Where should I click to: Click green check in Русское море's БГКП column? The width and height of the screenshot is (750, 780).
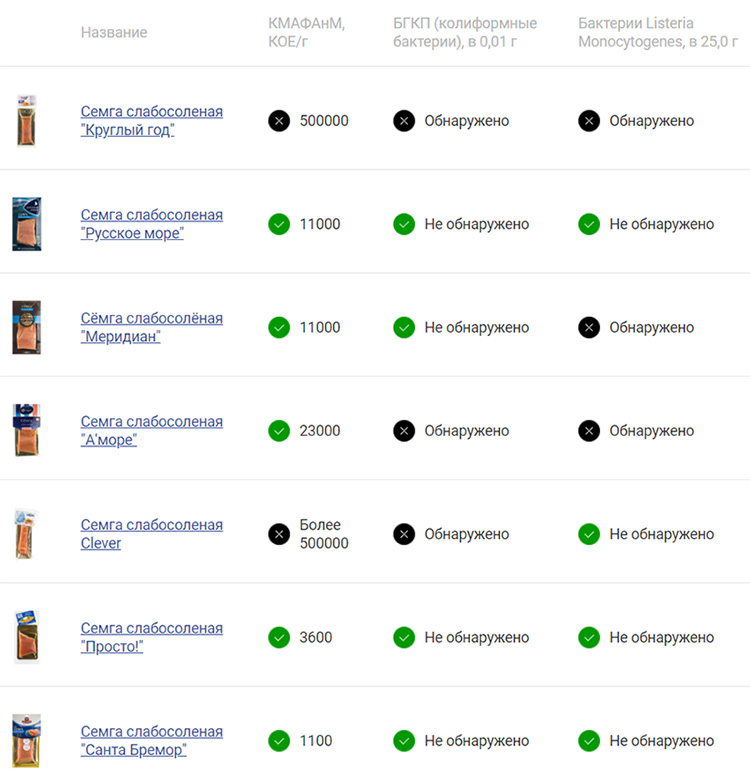404,224
